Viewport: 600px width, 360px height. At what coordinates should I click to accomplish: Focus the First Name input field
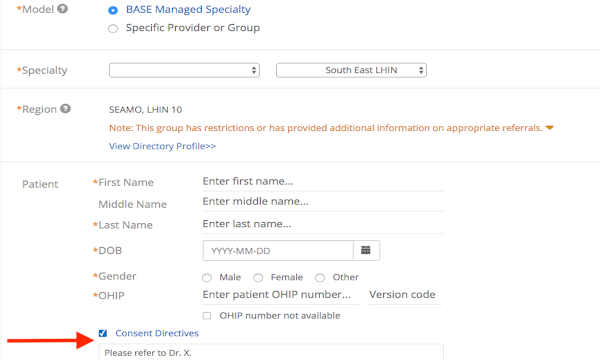(323, 181)
